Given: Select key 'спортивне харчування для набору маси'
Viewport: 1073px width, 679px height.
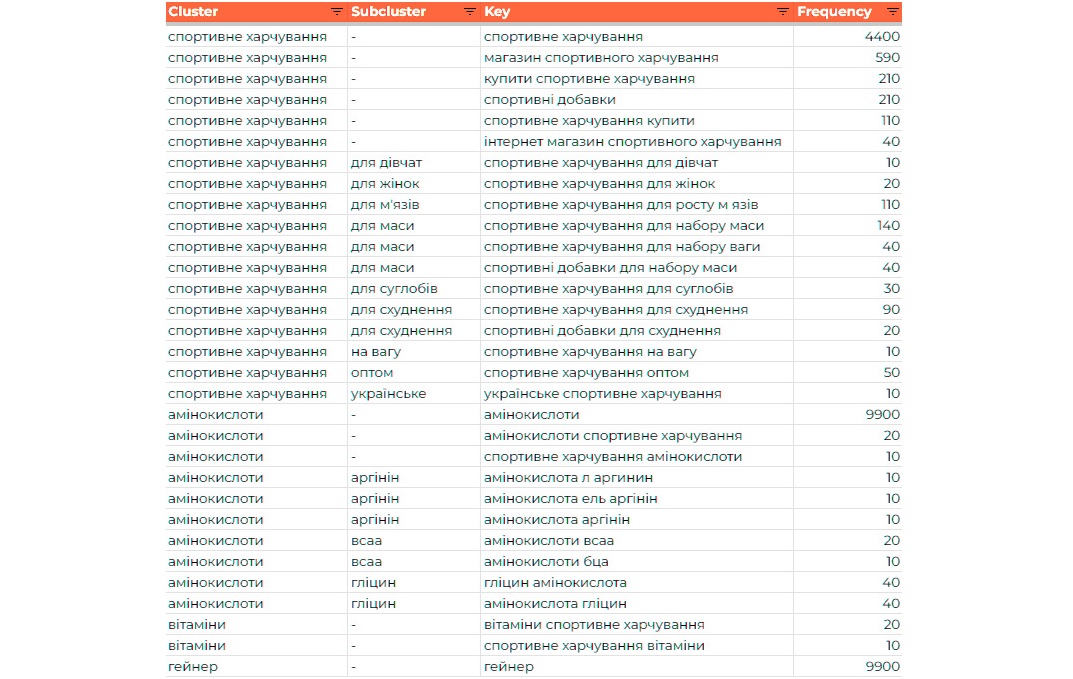Looking at the screenshot, I should click(623, 226).
